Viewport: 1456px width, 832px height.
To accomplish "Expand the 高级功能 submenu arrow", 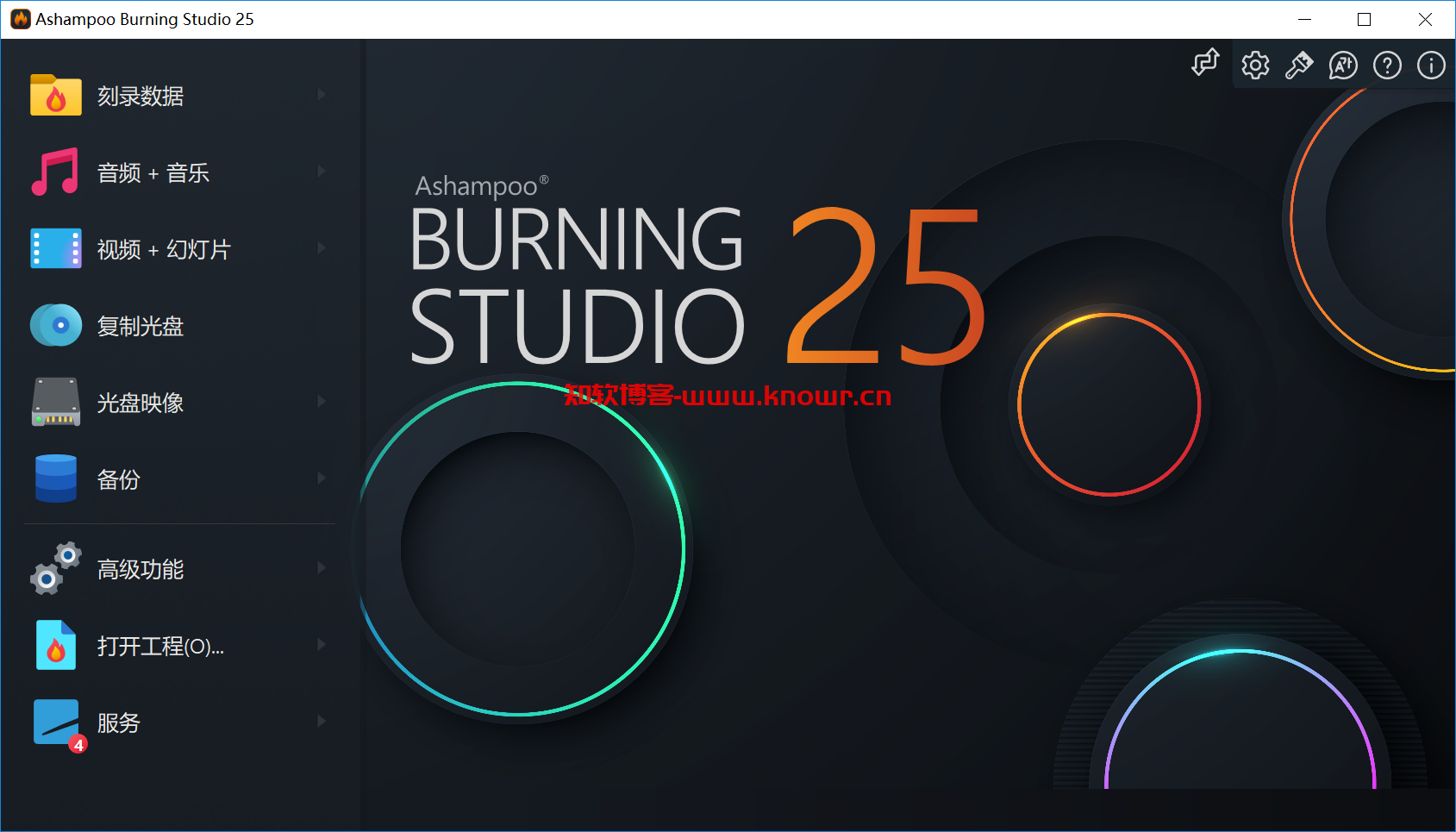I will point(322,567).
